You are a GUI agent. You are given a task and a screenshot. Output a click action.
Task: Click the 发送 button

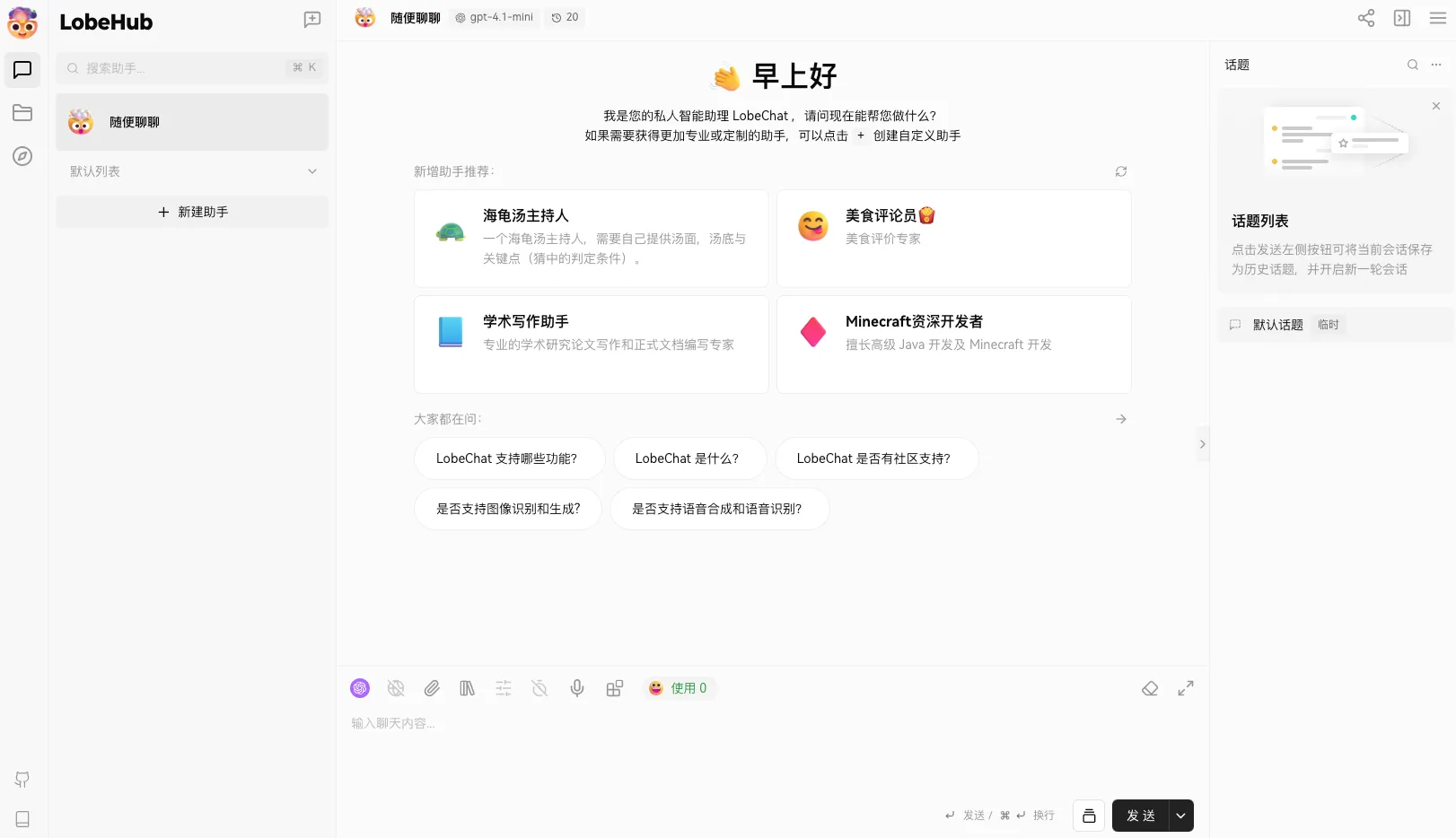pos(1140,816)
